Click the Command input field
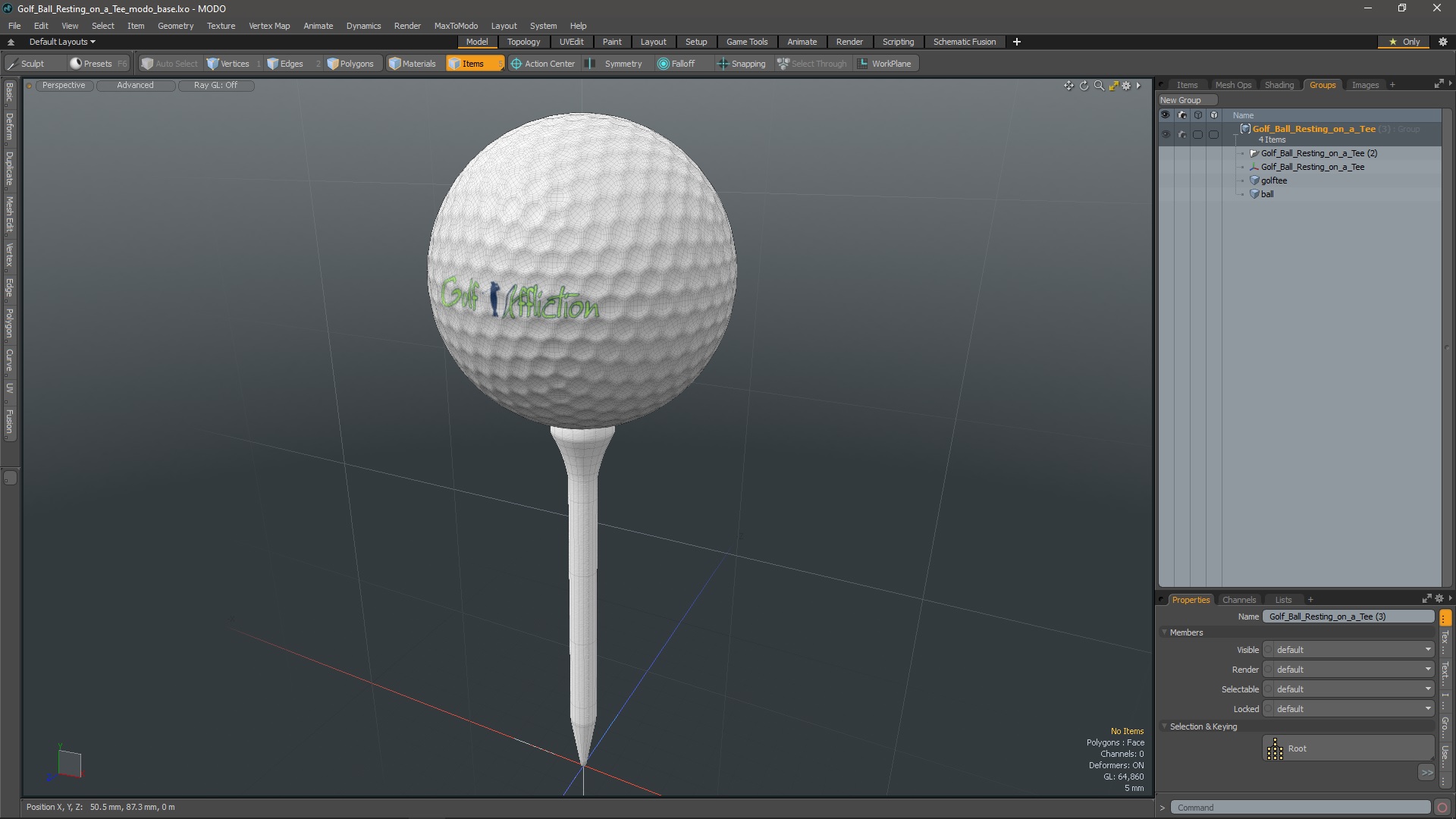The height and width of the screenshot is (819, 1456). pos(1299,808)
